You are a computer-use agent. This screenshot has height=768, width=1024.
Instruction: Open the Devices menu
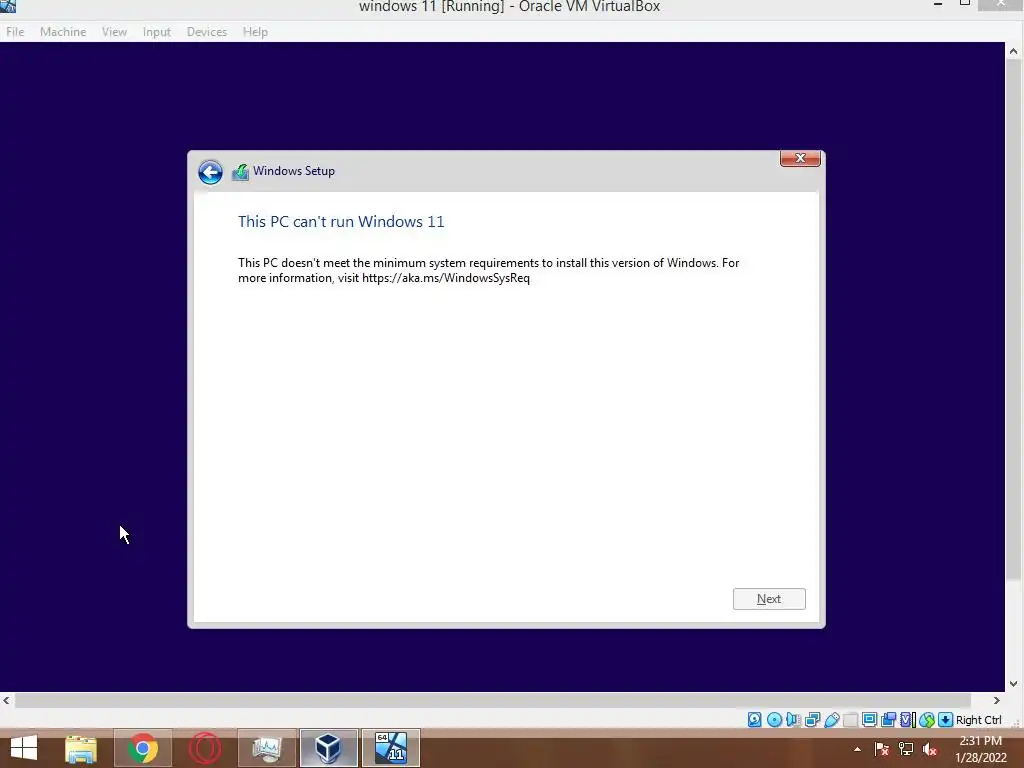click(207, 31)
